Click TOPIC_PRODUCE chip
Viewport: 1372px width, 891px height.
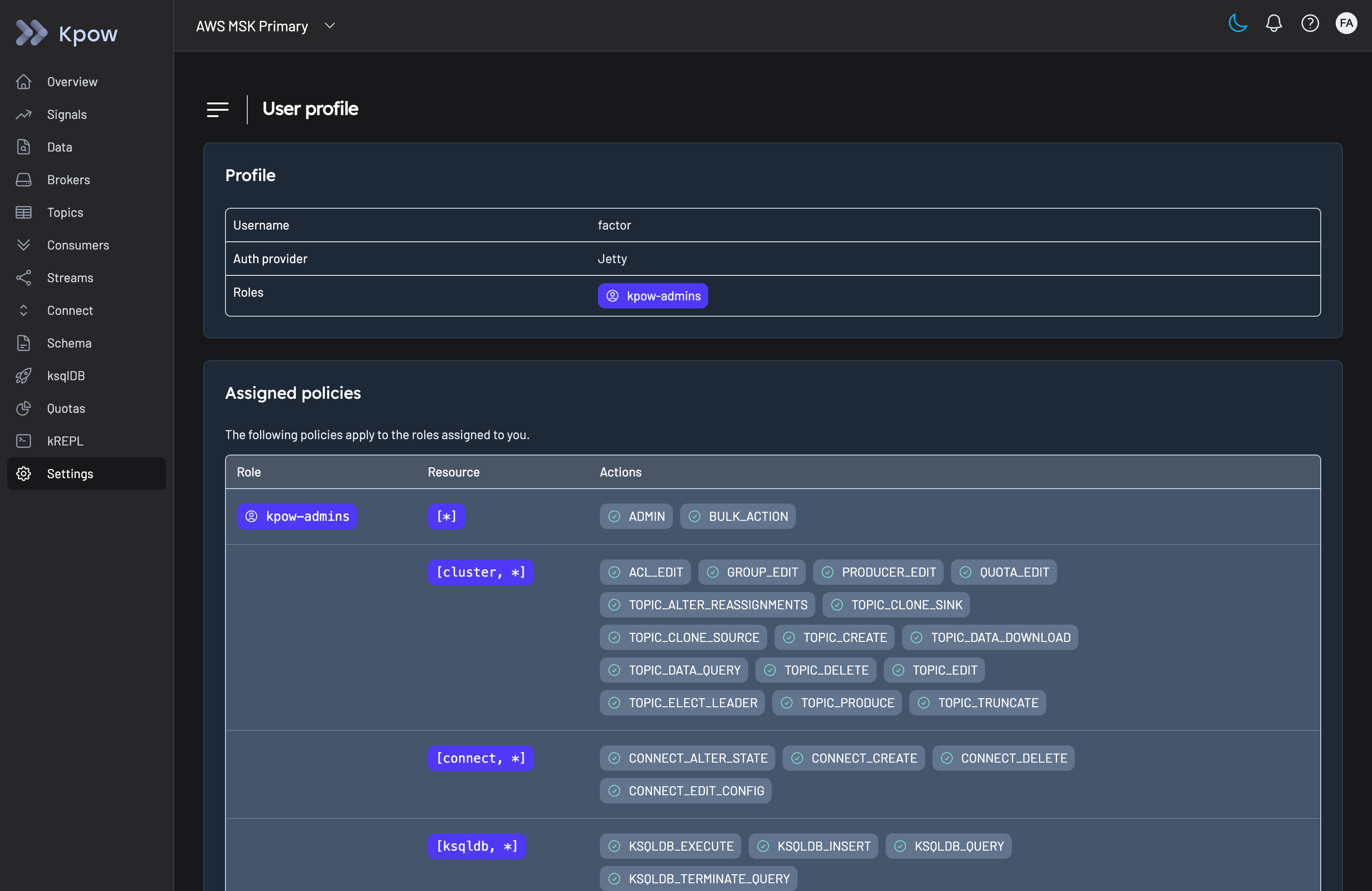[837, 703]
